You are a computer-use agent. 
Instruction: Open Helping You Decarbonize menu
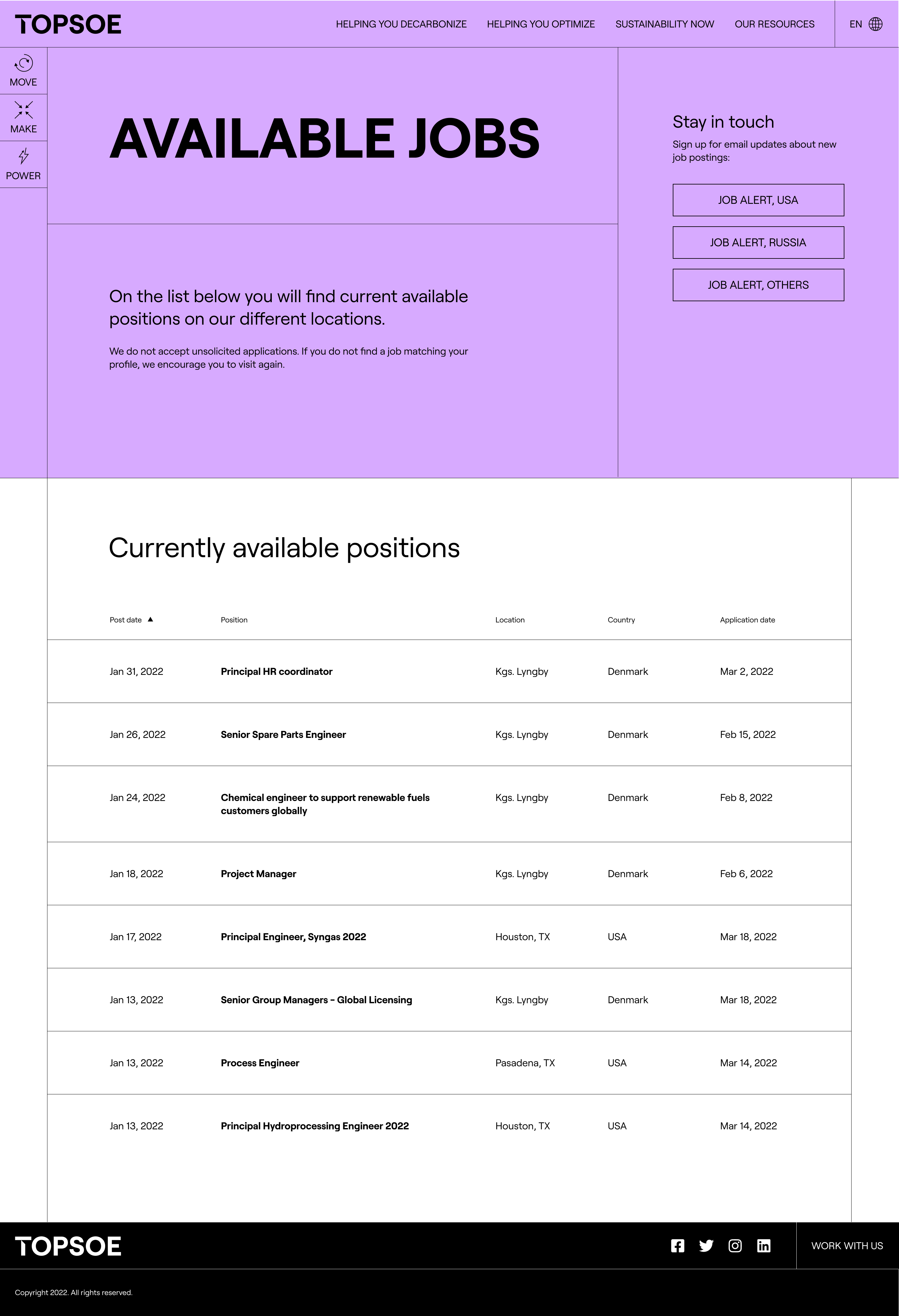click(401, 24)
